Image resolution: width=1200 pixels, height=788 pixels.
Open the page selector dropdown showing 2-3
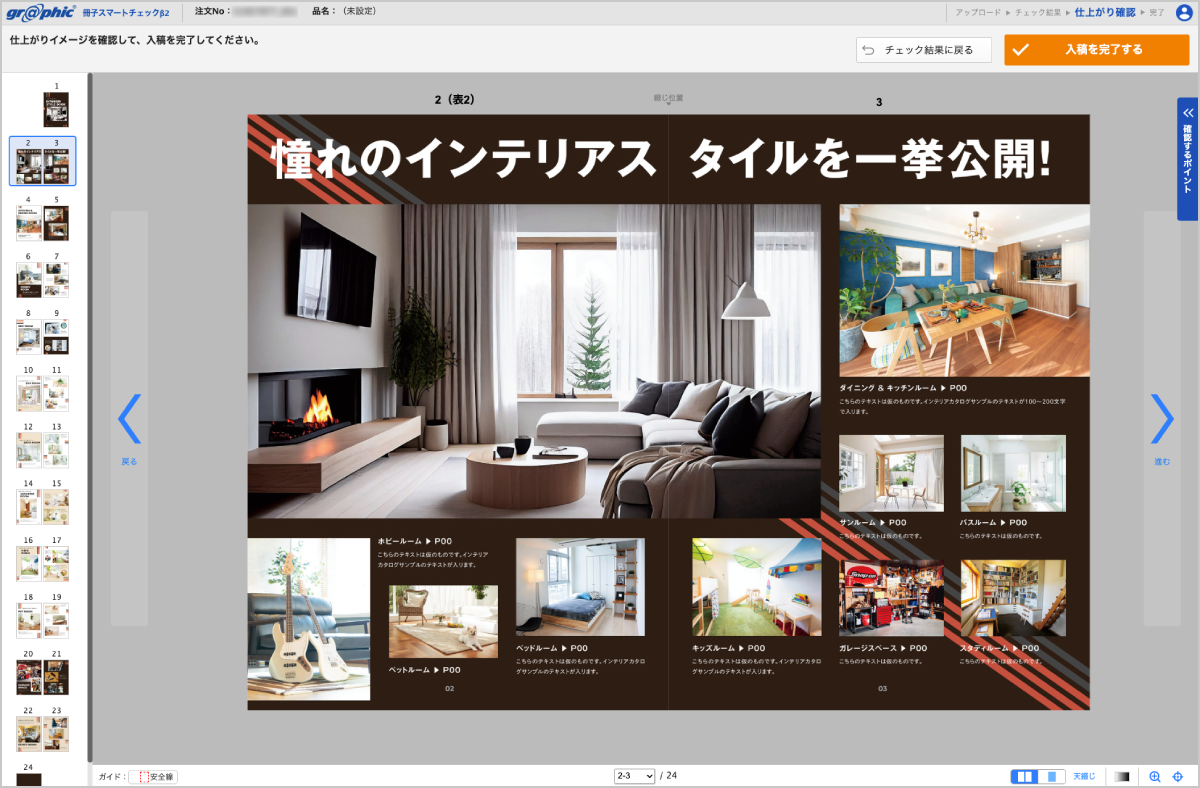pos(635,776)
